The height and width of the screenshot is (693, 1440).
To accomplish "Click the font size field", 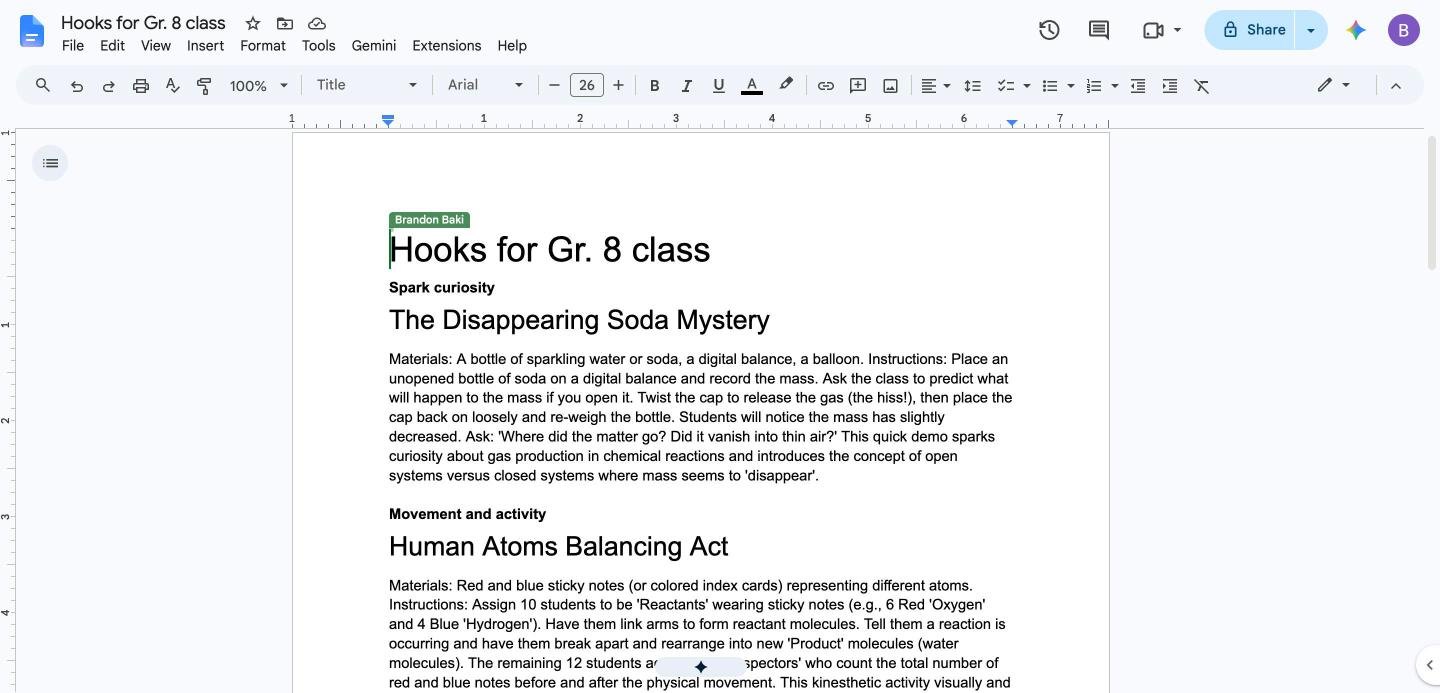I will pos(587,86).
